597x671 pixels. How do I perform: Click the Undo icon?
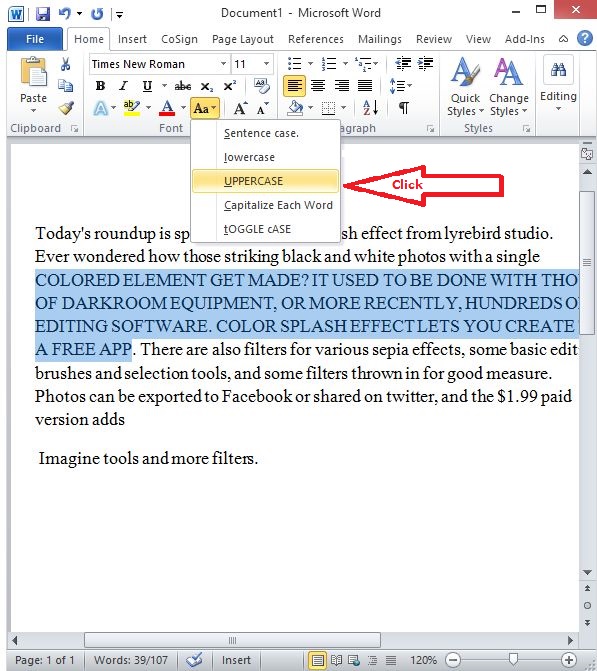click(x=64, y=14)
